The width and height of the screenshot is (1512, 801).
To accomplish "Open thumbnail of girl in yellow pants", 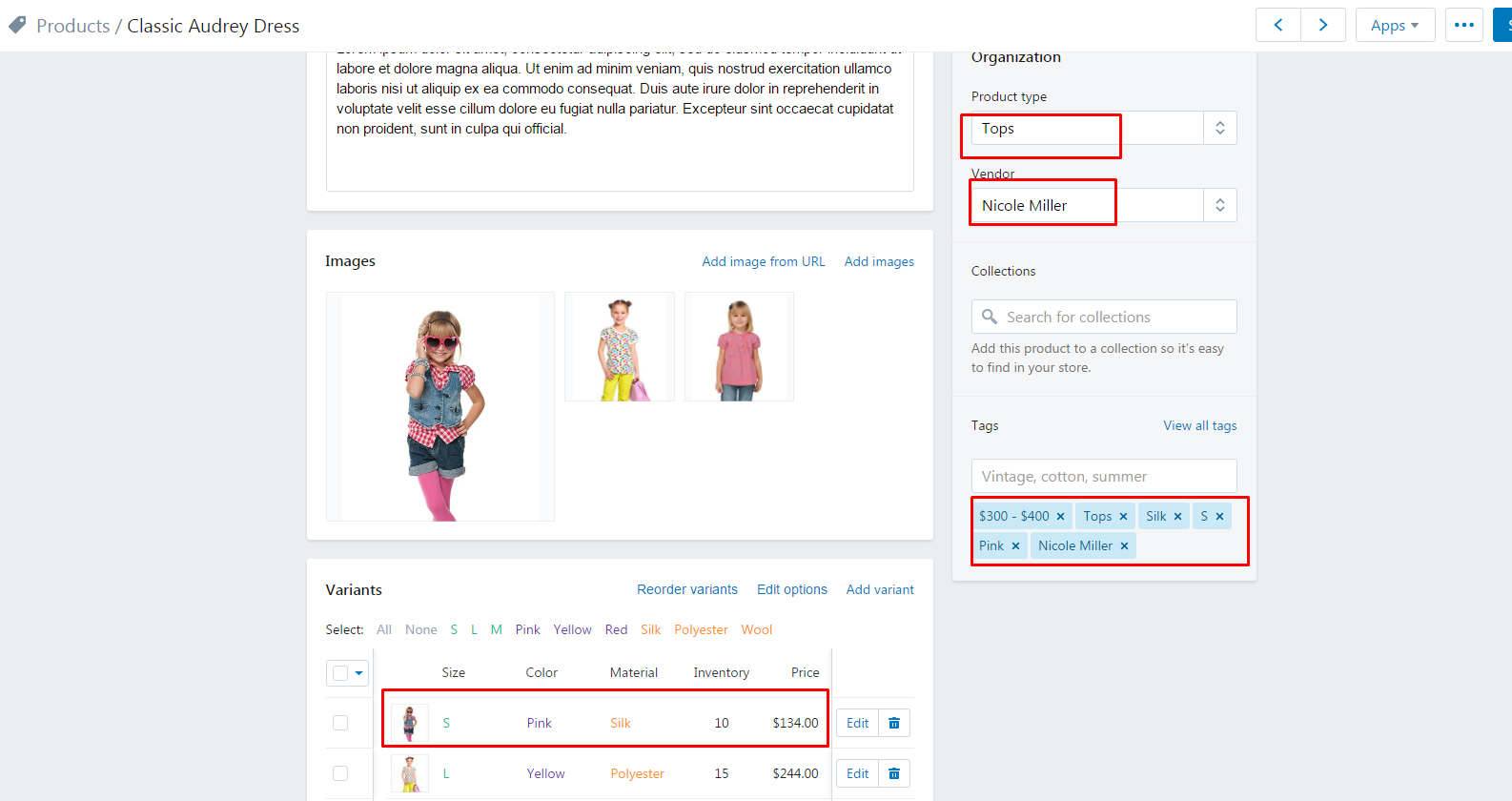I will click(x=620, y=347).
